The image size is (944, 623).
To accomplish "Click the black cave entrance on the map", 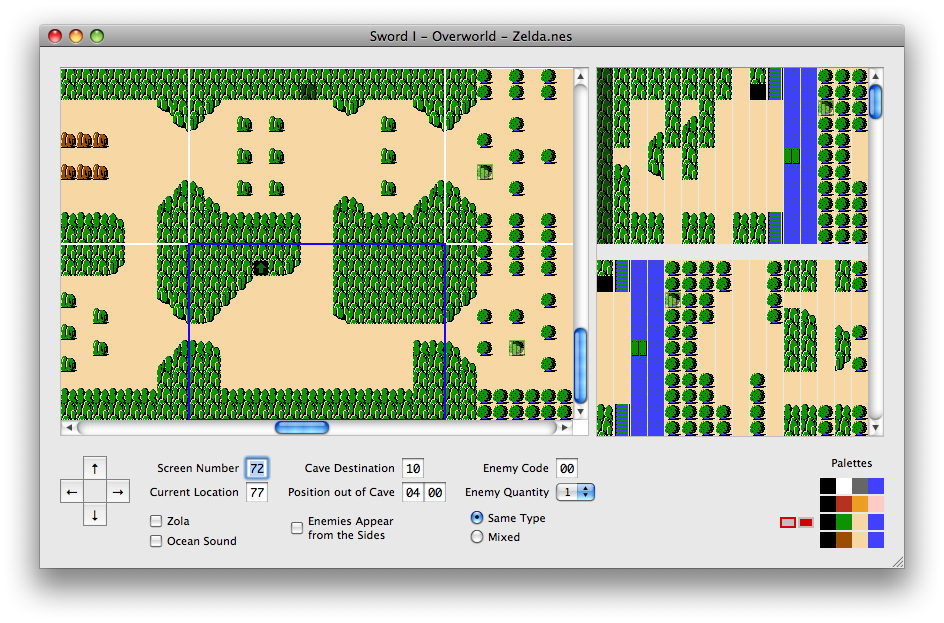I will pos(261,268).
